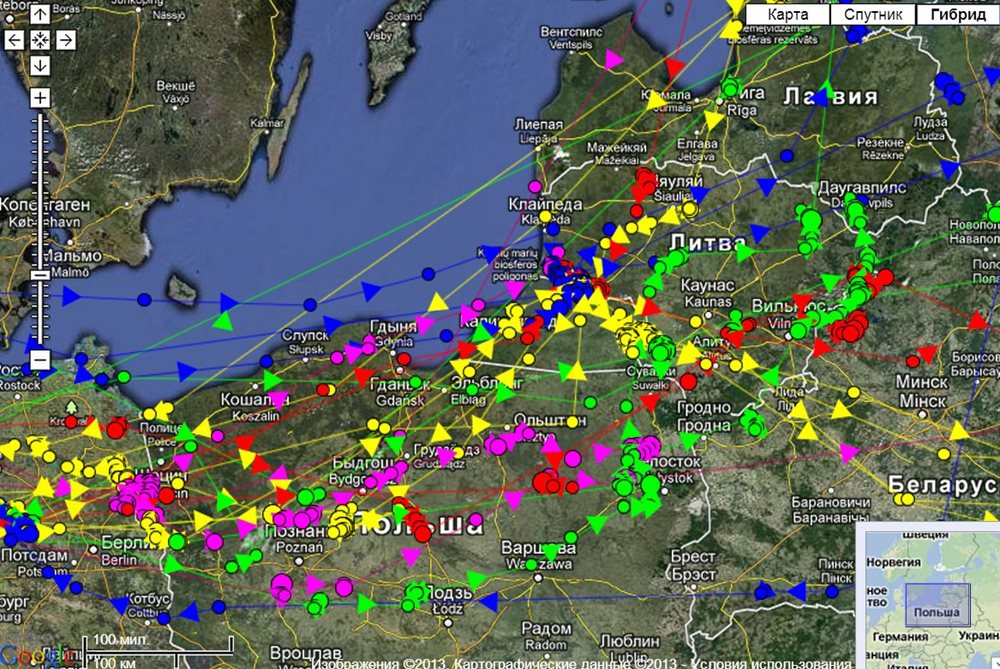1000x669 pixels.
Task: Click the Польша viewport box in overview map
Action: click(937, 604)
